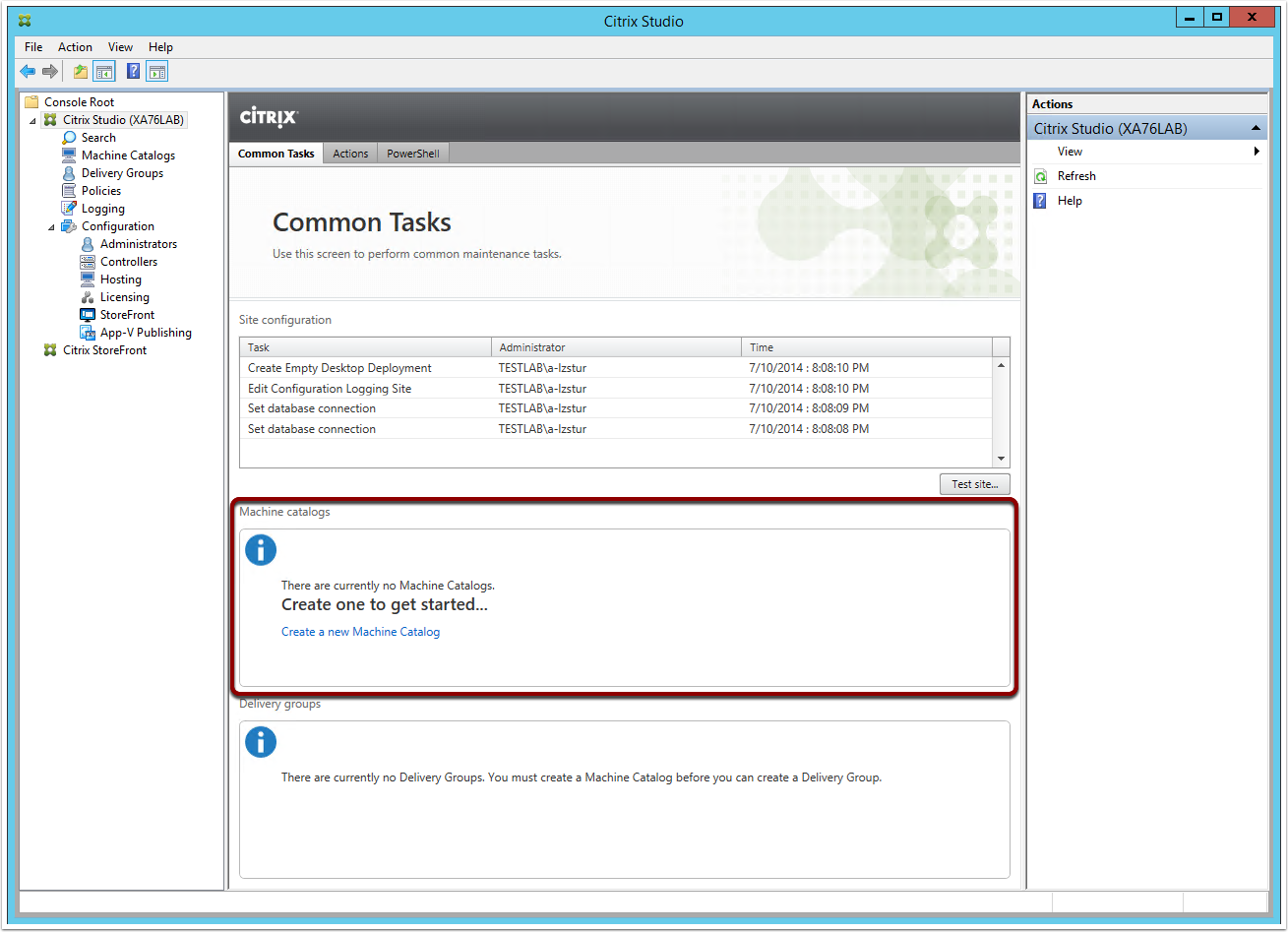Click View in the Actions pane
The image size is (1288, 932).
click(1070, 152)
